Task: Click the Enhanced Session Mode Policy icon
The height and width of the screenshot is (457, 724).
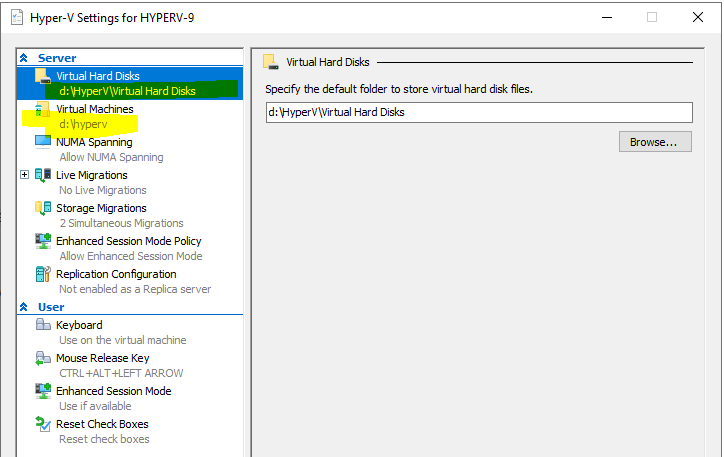Action: point(43,241)
